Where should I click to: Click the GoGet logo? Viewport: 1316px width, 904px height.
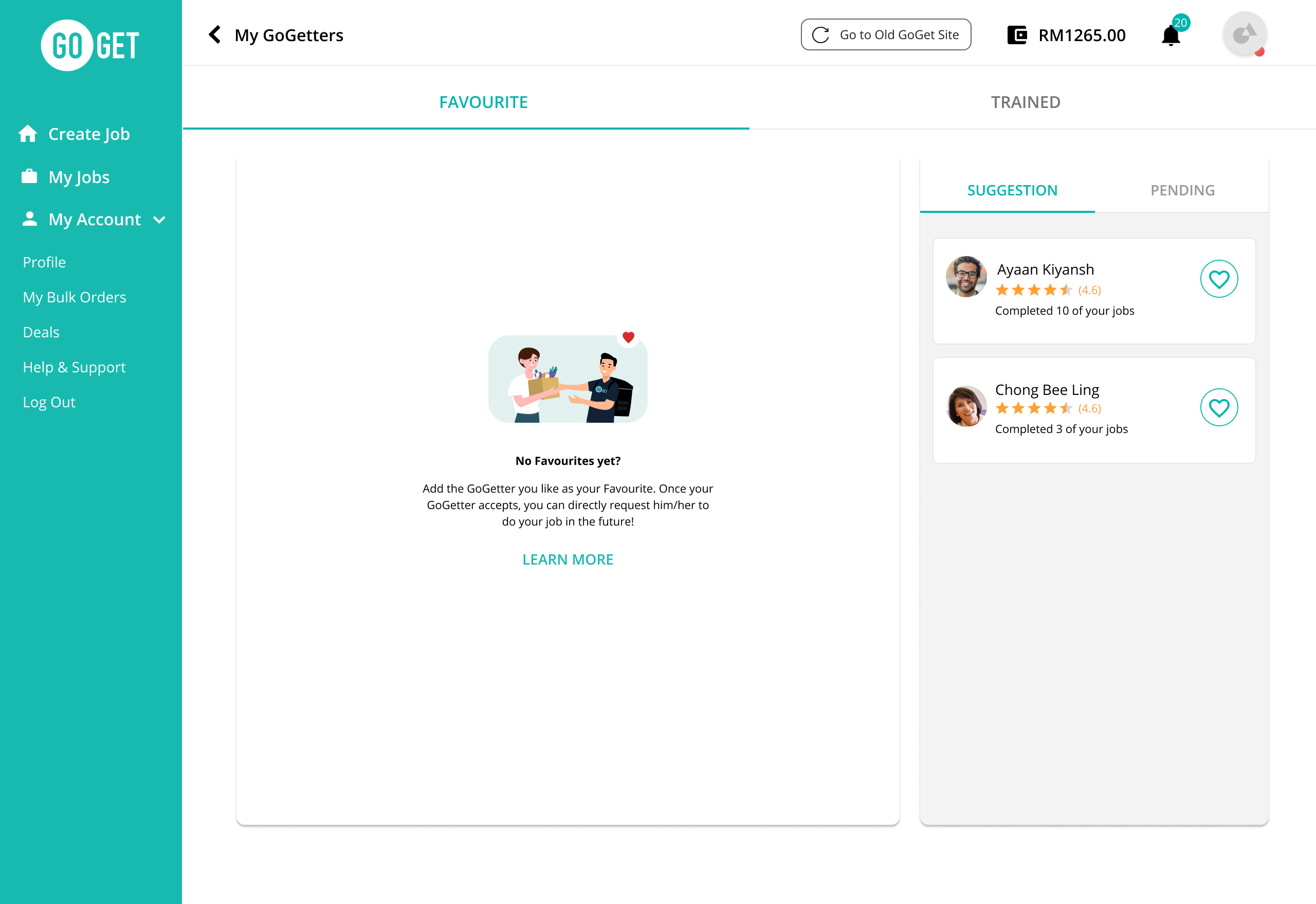click(x=90, y=45)
